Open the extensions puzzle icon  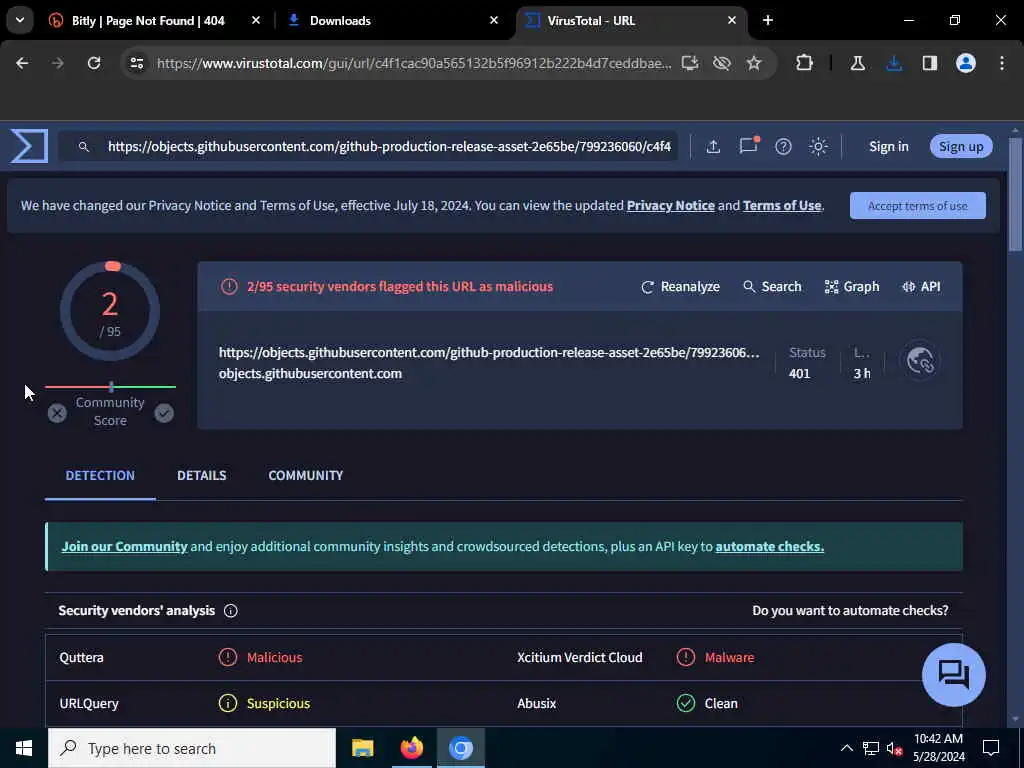point(805,63)
